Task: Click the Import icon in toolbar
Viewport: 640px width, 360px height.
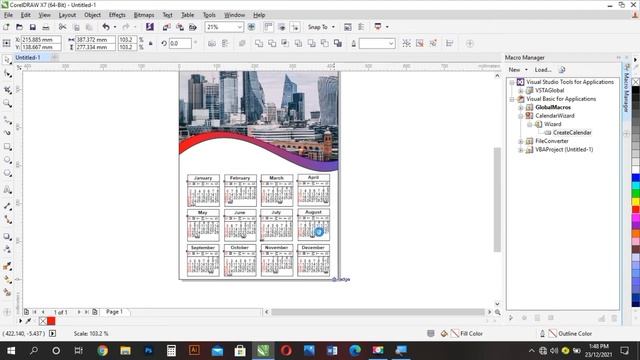Action: (167, 27)
